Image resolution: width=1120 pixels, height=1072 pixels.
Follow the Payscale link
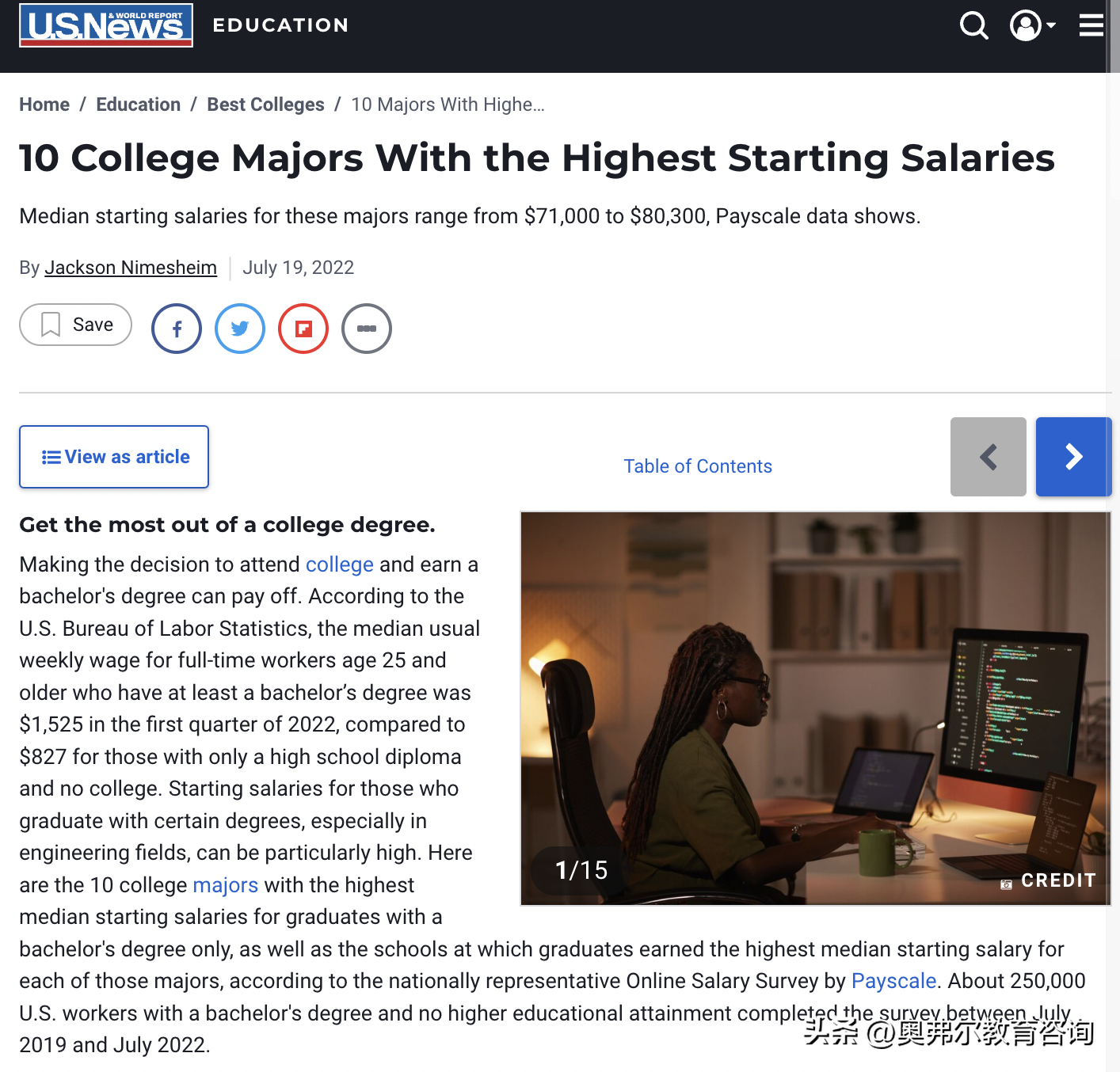click(893, 981)
